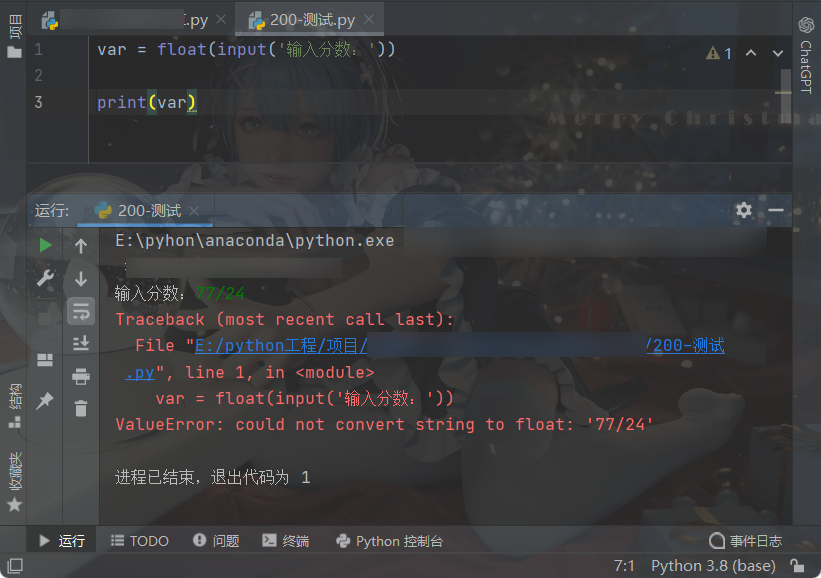The image size is (821, 578).
Task: Go to previous highlighted error chevron
Action: pyautogui.click(x=751, y=53)
